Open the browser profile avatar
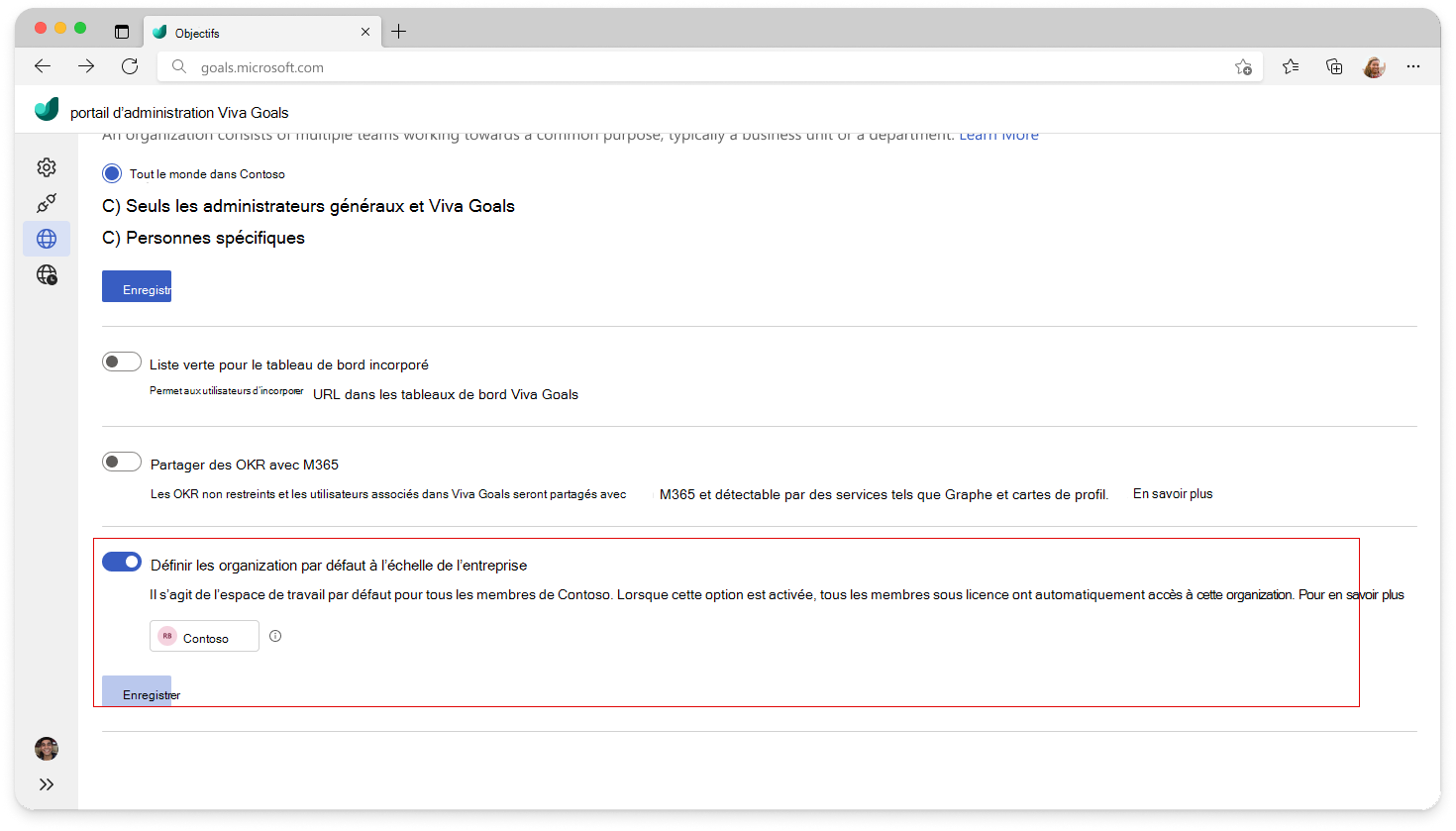 [x=1374, y=67]
